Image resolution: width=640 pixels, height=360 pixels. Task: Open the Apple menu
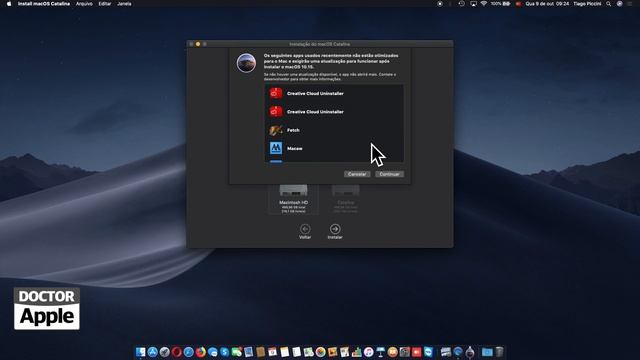pos(9,4)
